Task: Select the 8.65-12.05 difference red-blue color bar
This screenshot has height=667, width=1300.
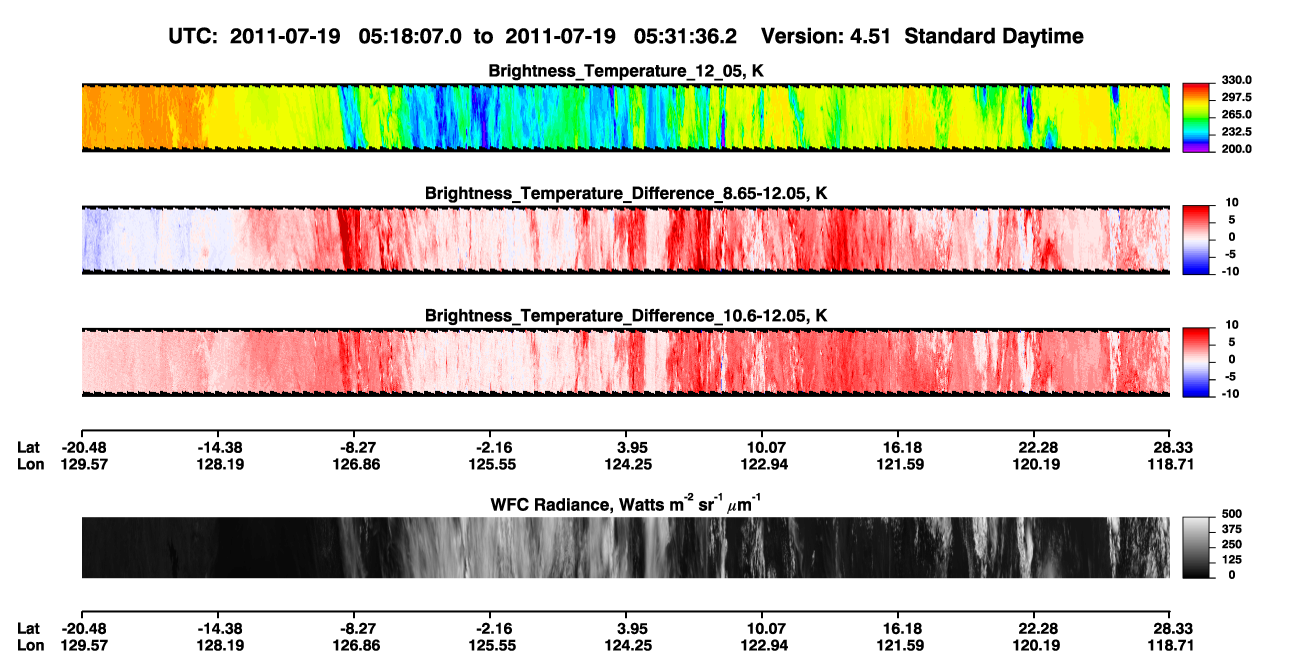Action: 1196,239
